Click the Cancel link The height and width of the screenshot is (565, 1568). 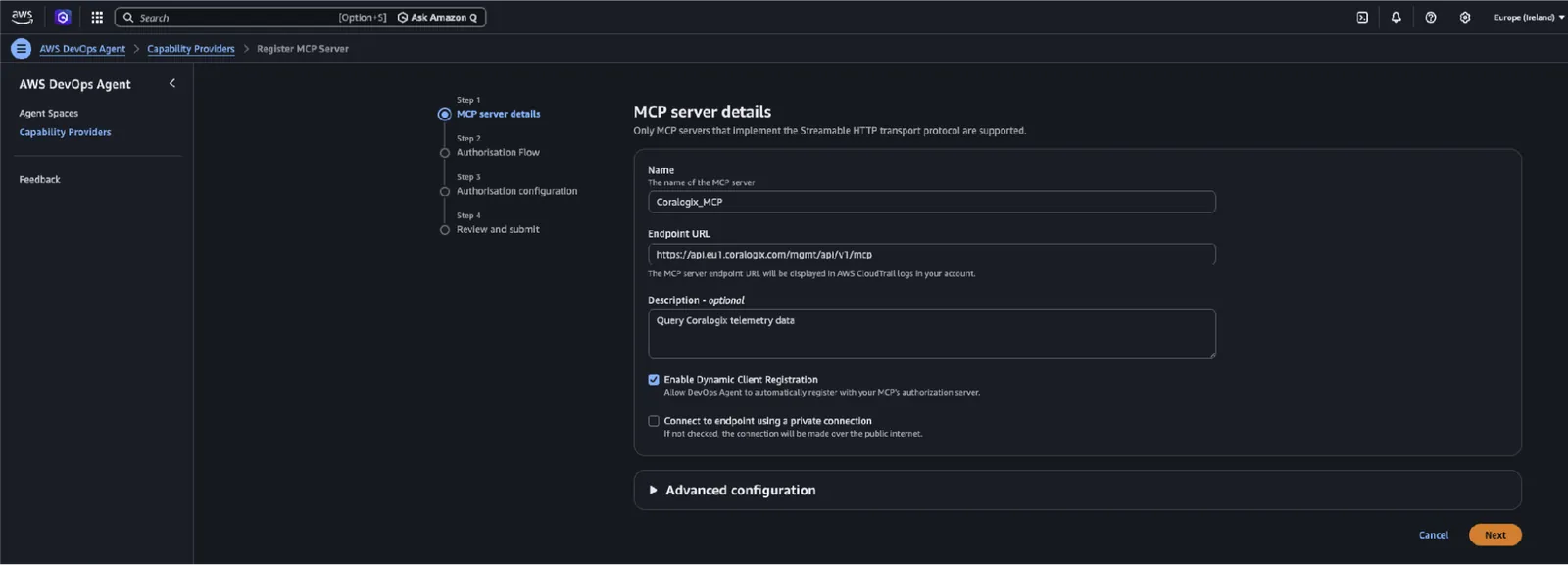click(1433, 535)
